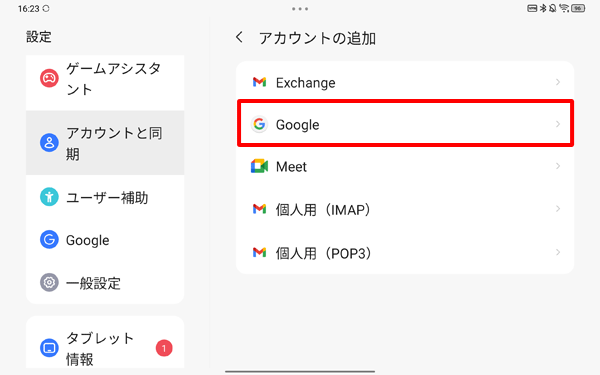Tap the Google G logo in the account list

259,124
